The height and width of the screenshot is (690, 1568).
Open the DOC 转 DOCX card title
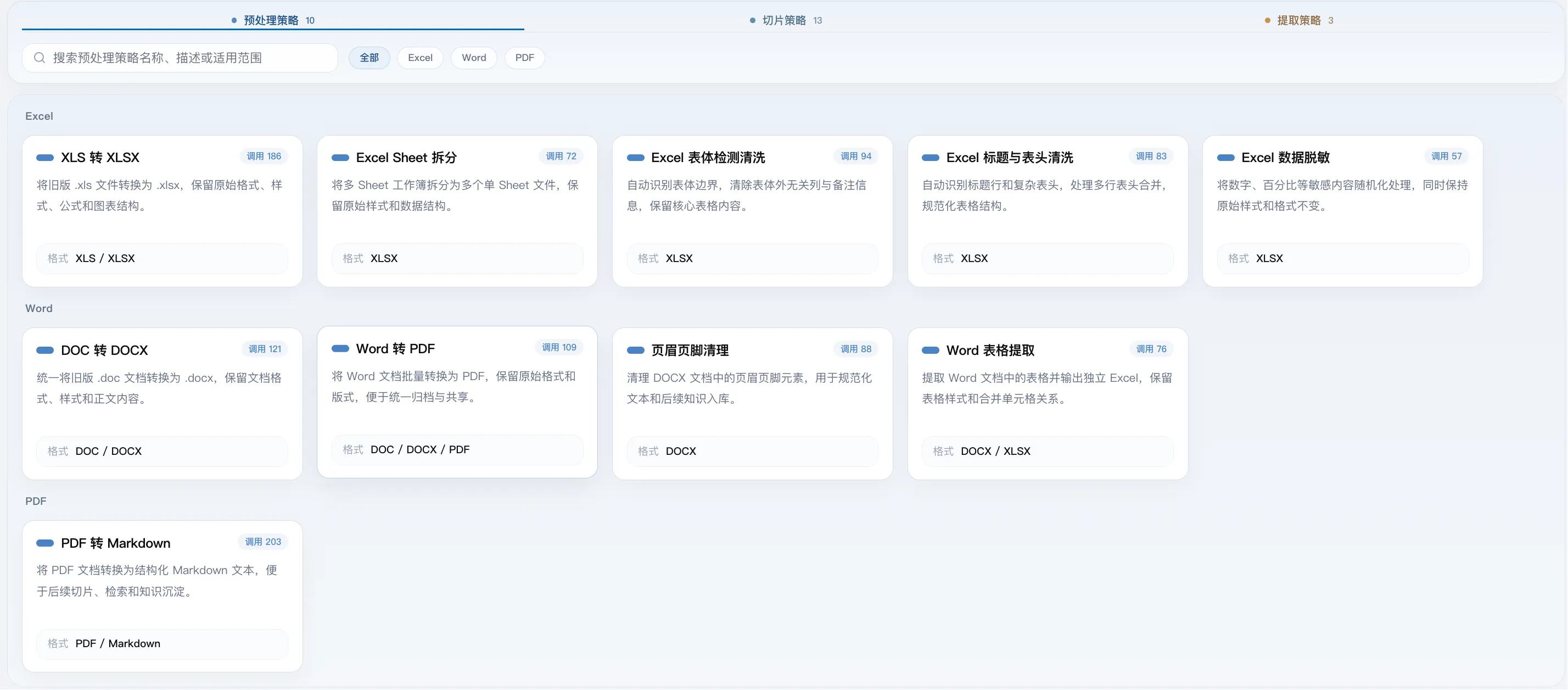click(x=105, y=350)
